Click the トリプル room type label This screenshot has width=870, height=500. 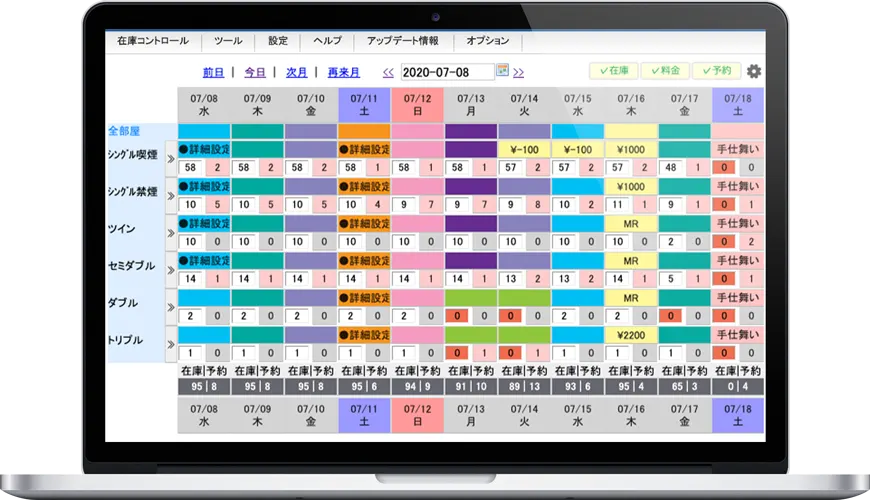click(125, 340)
